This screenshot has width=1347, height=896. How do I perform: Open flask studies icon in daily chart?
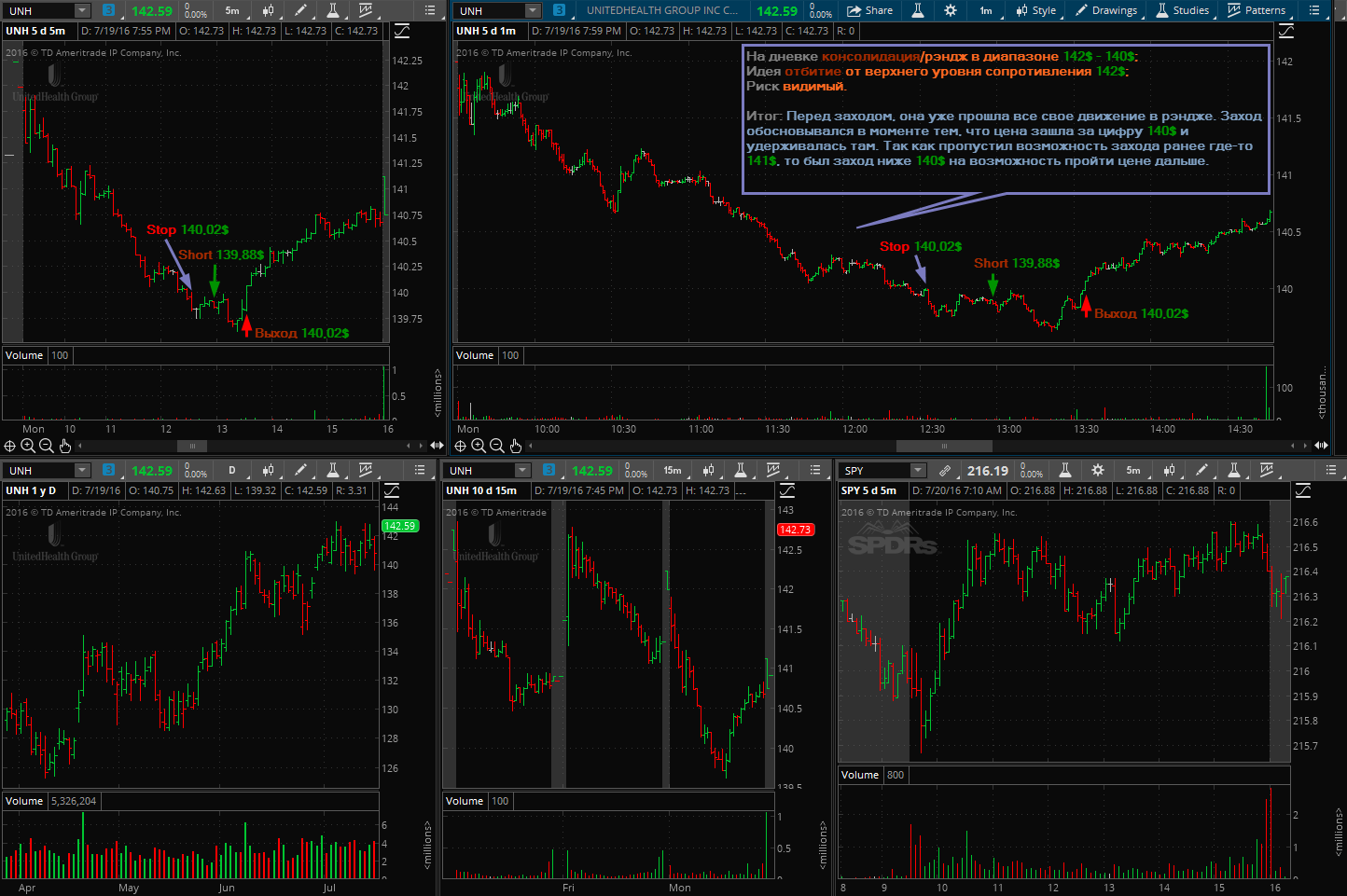[333, 470]
